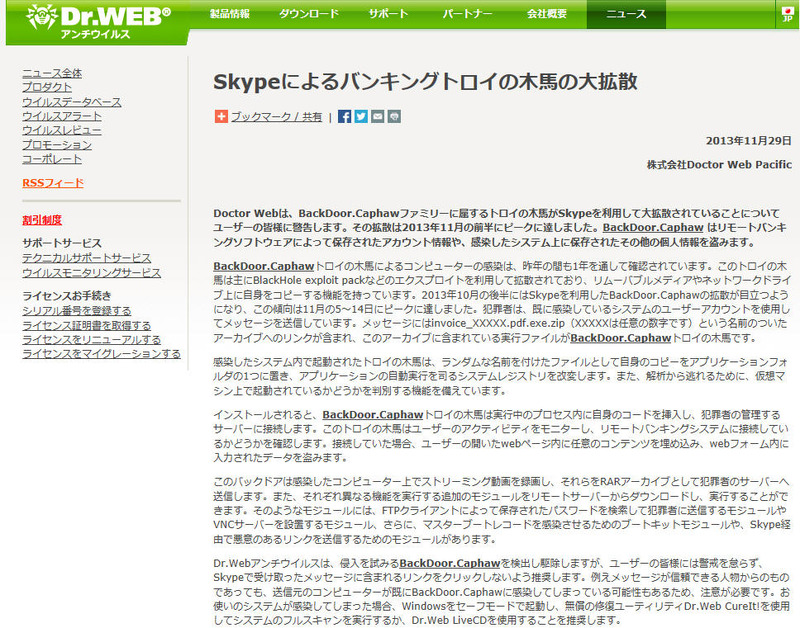
Task: Open the ブックマーク / 共有 link
Action: (276, 117)
